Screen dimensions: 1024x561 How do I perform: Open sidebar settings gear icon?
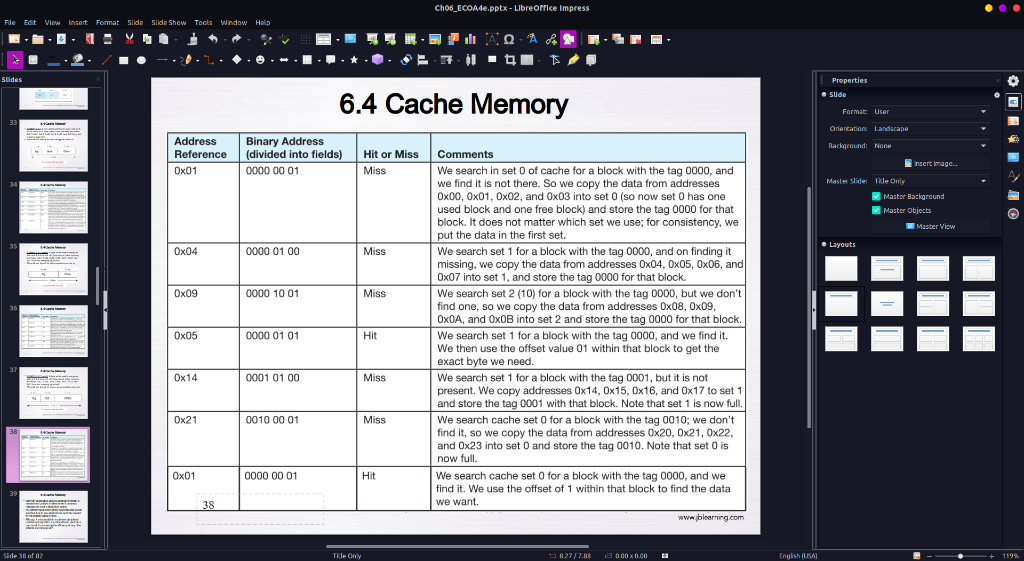[x=1013, y=81]
